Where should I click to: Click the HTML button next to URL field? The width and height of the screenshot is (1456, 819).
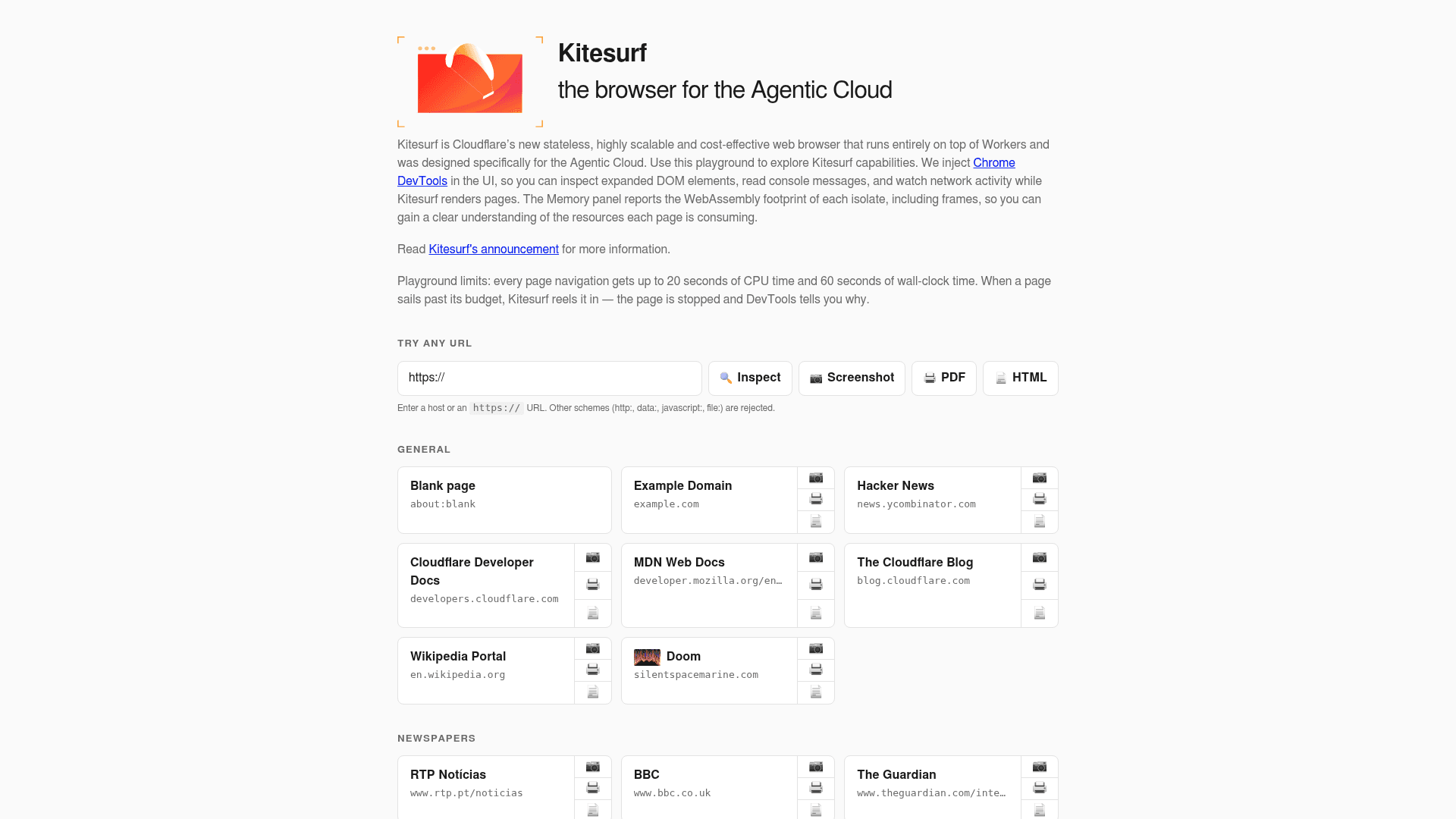tap(1021, 378)
